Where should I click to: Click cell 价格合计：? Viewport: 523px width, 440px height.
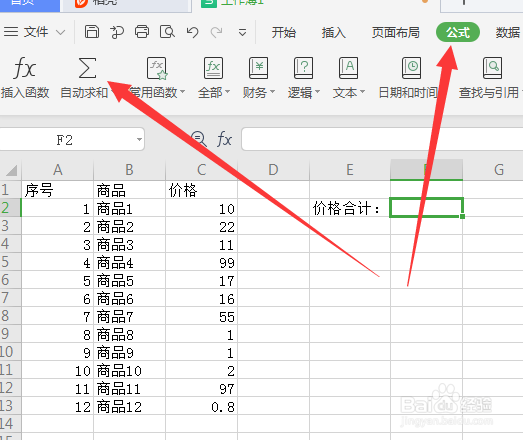(x=350, y=208)
